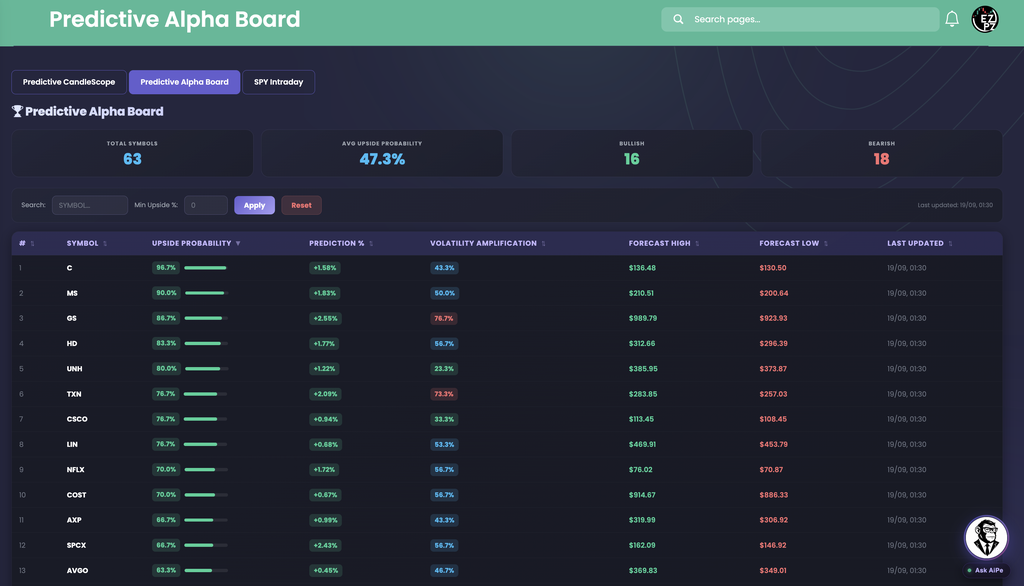Click Forecast High sort arrows
Viewport: 1024px width, 586px height.
[x=697, y=244]
